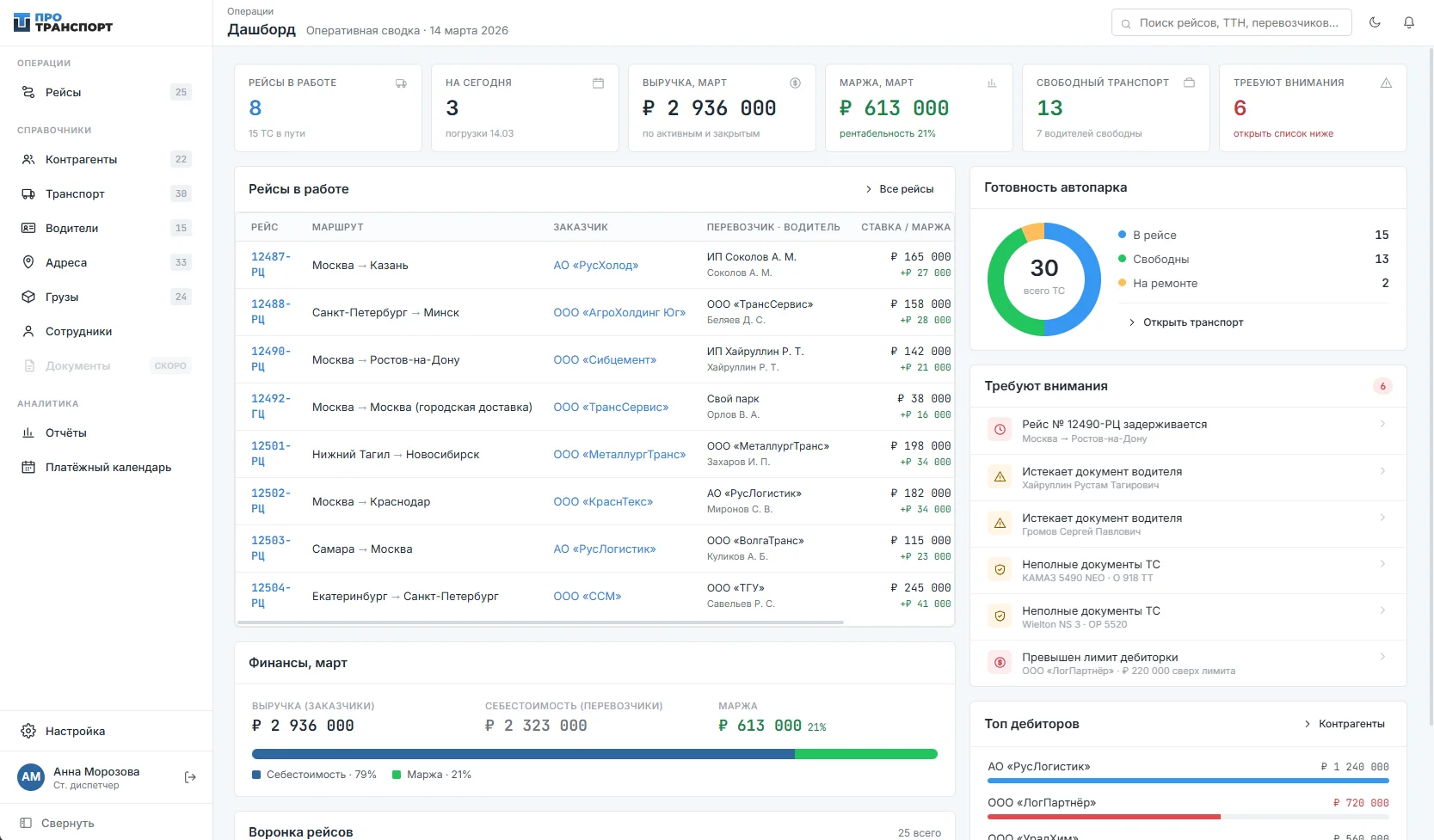
Task: Open Настройка settings
Action: pyautogui.click(x=106, y=731)
